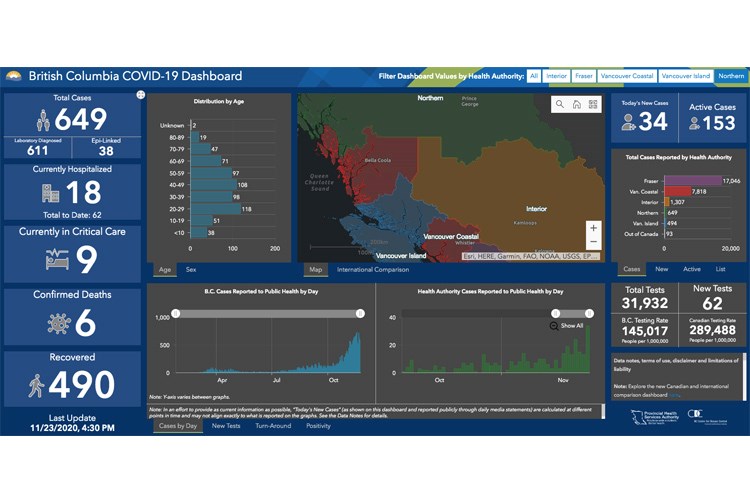Click the Northern region label on map
The width and height of the screenshot is (750, 504).
point(430,98)
